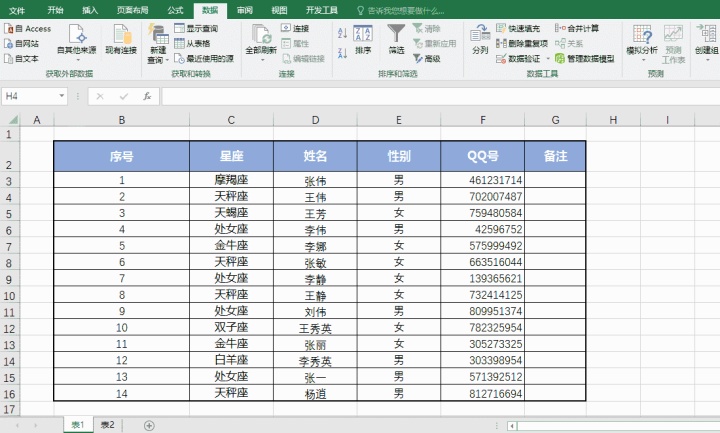Click Sort A to Z ascending icon
Viewport: 720px width, 433px height.
tap(342, 33)
